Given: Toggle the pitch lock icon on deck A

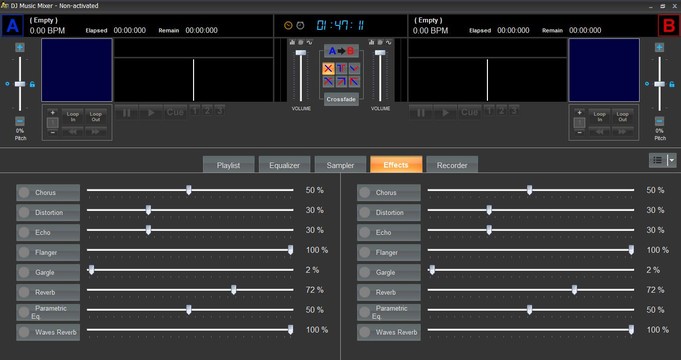Looking at the screenshot, I should click(x=32, y=84).
